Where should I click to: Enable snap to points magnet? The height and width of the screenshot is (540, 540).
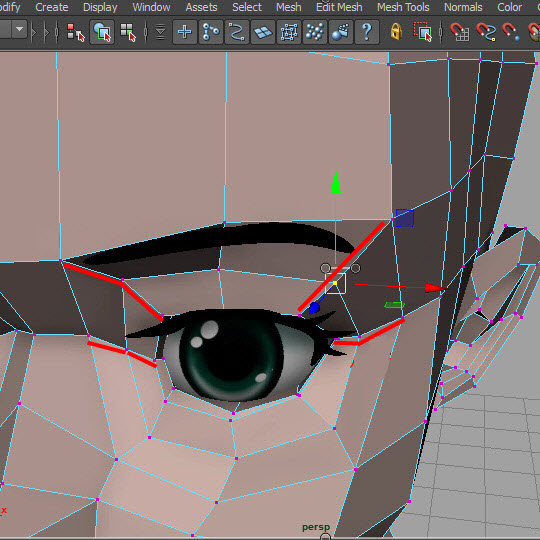(x=511, y=32)
